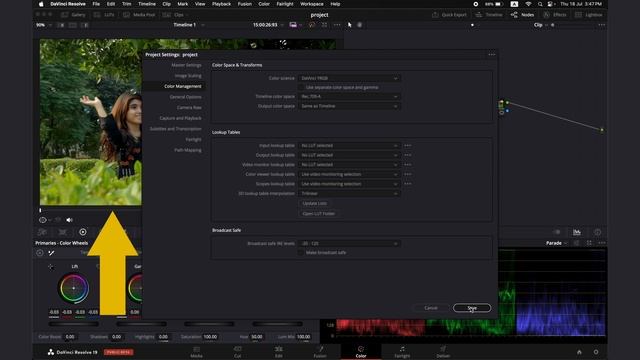Screen dimensions: 640x360
Task: Show the Scopes panel icon
Action: point(577,232)
